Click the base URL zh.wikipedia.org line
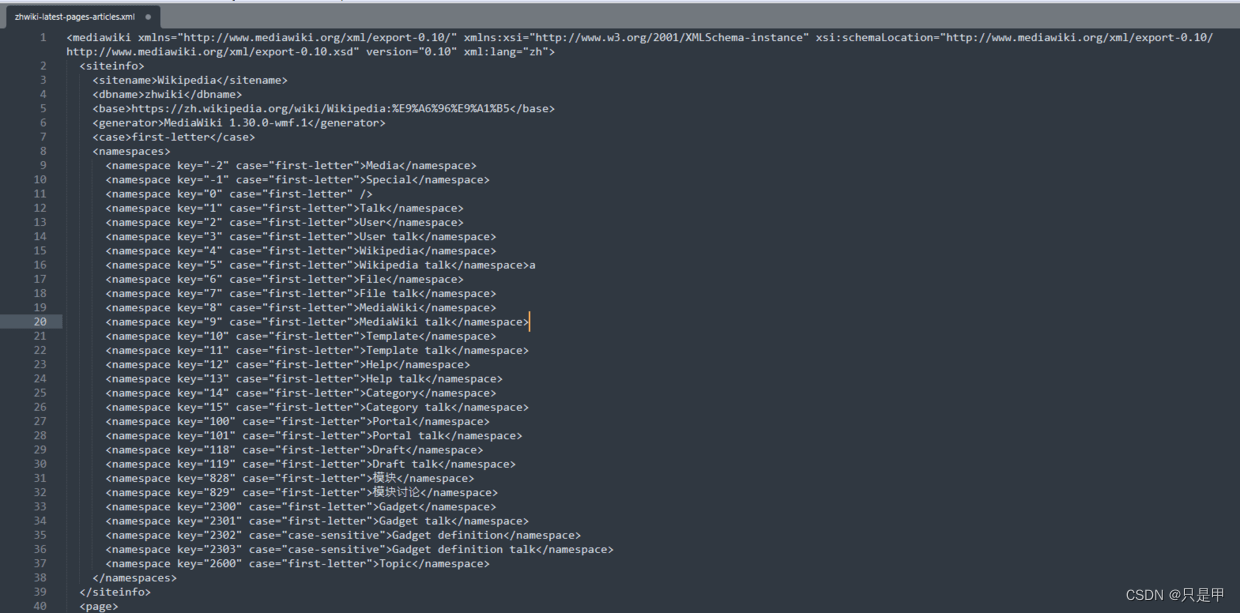The height and width of the screenshot is (613, 1240). point(323,108)
